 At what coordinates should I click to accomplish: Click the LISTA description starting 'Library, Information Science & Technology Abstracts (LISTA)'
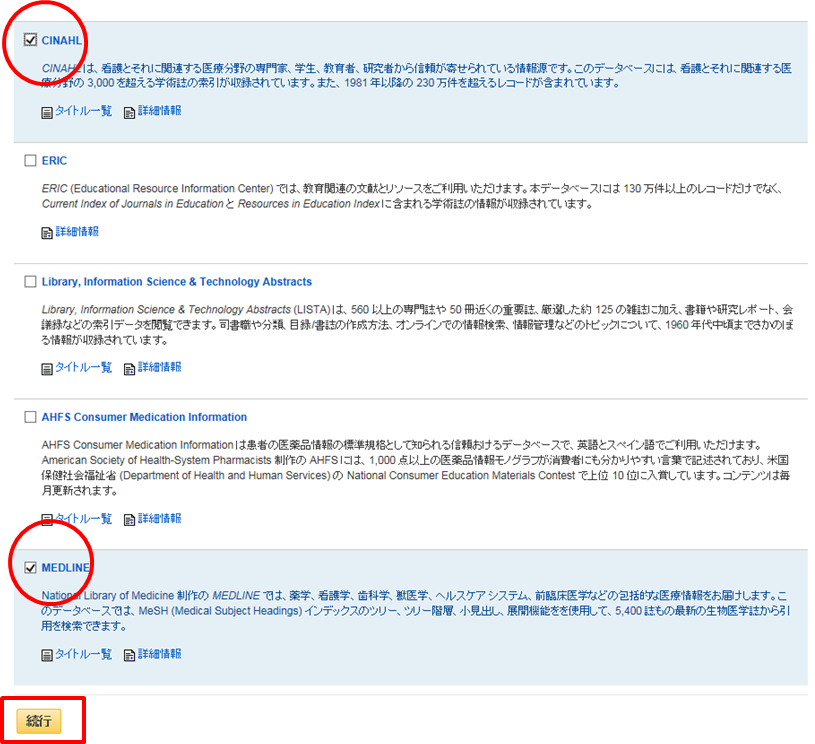(417, 325)
